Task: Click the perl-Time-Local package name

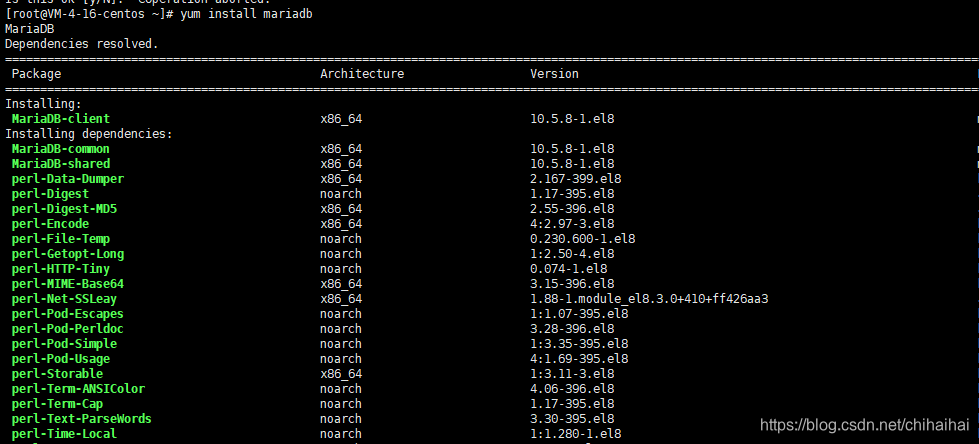Action: pos(64,433)
